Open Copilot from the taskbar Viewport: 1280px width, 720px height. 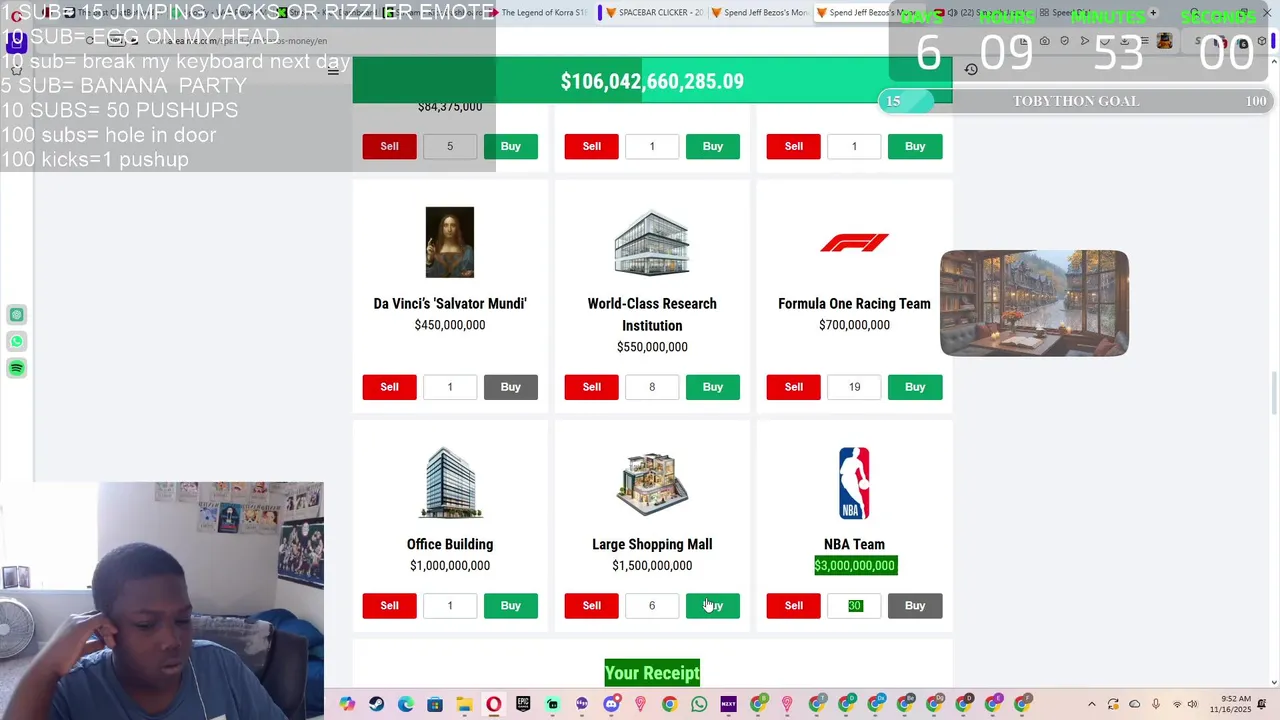click(x=347, y=704)
